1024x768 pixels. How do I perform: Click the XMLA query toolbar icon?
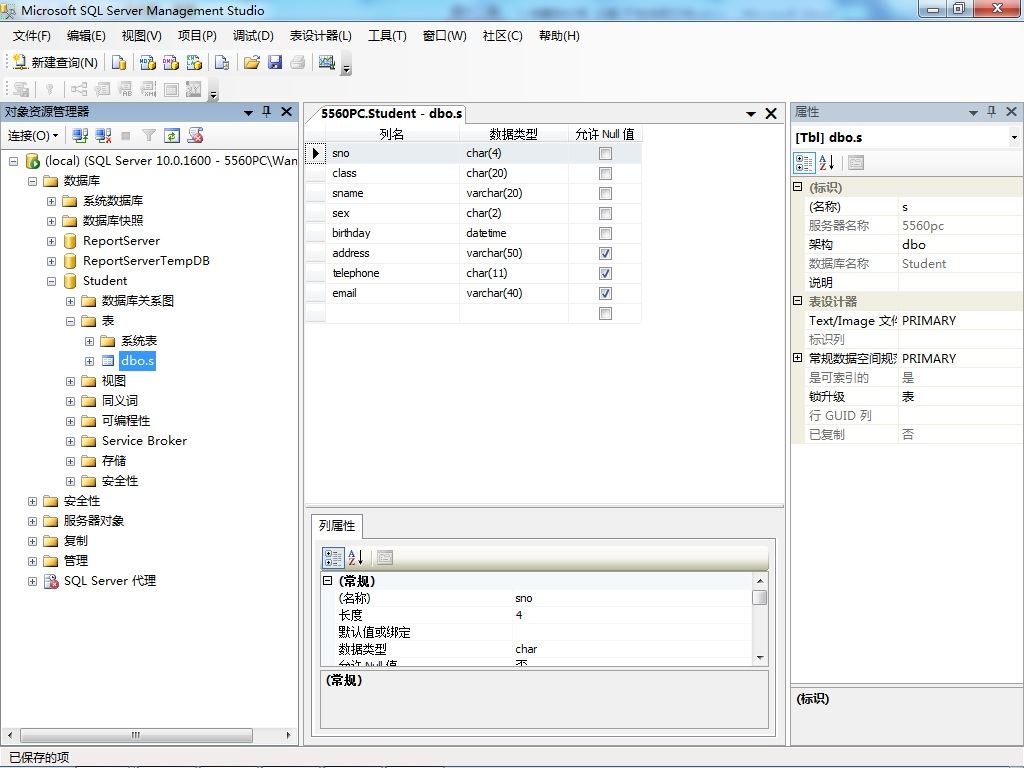194,62
